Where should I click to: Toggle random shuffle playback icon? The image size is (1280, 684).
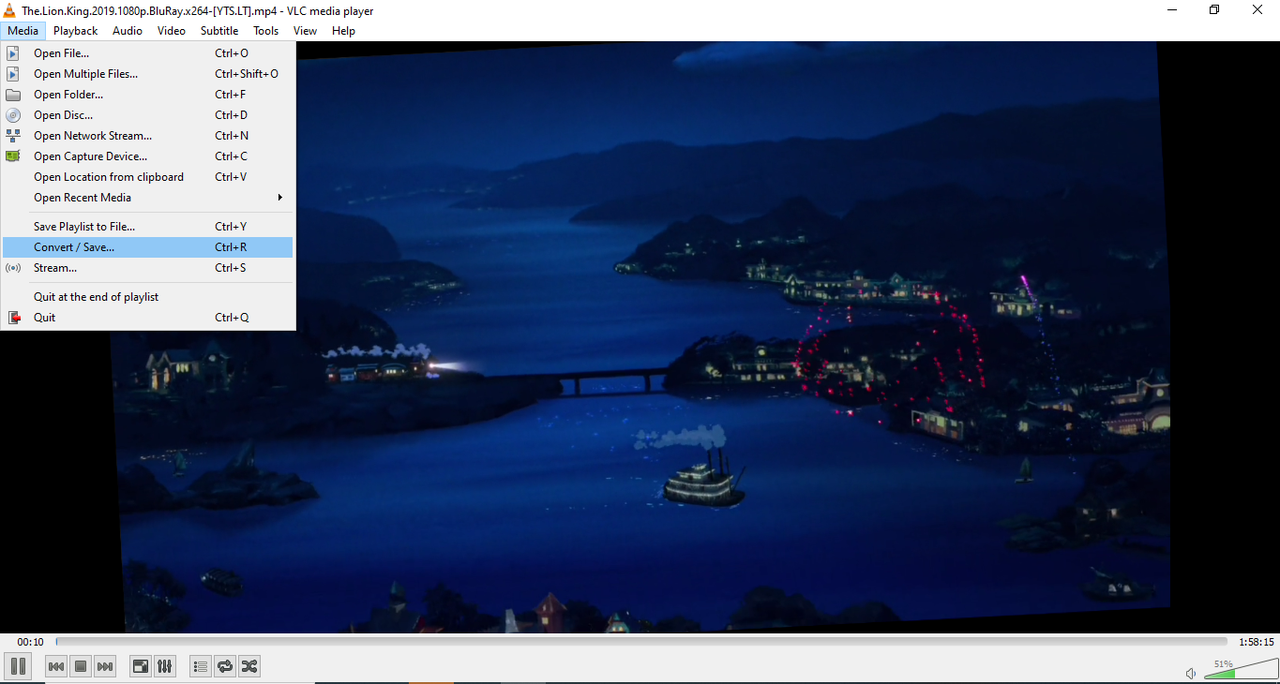(249, 666)
